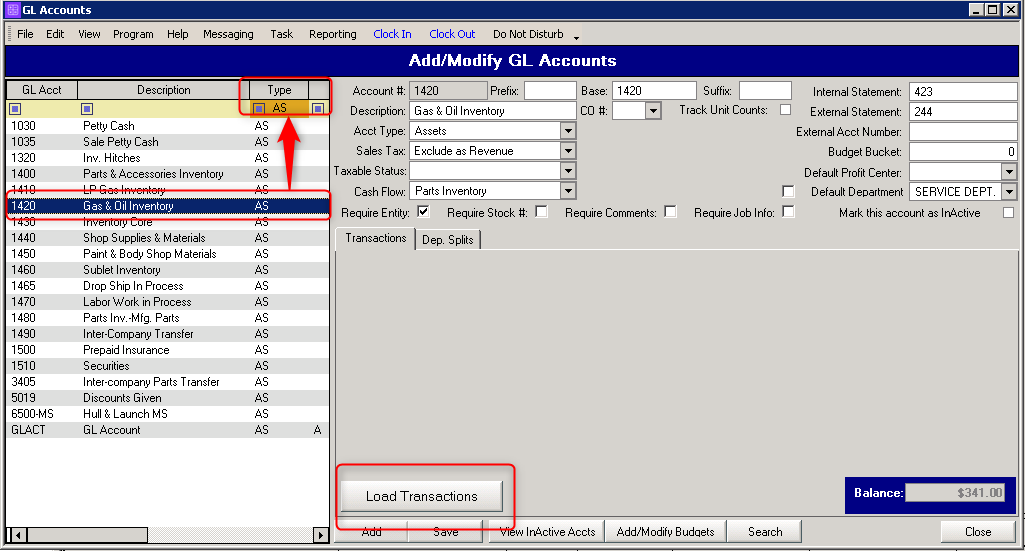Select the 6500-MS Hull & Launch MS row
Screen dimensions: 1025x551
click(167, 414)
